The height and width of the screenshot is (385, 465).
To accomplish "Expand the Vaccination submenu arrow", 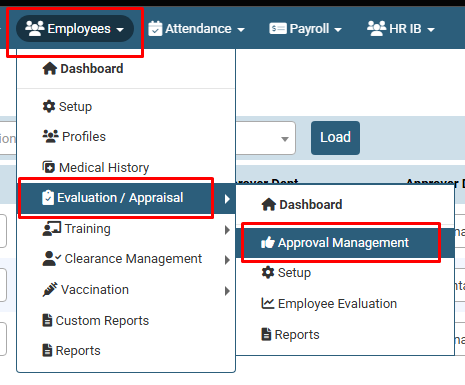I will [227, 291].
